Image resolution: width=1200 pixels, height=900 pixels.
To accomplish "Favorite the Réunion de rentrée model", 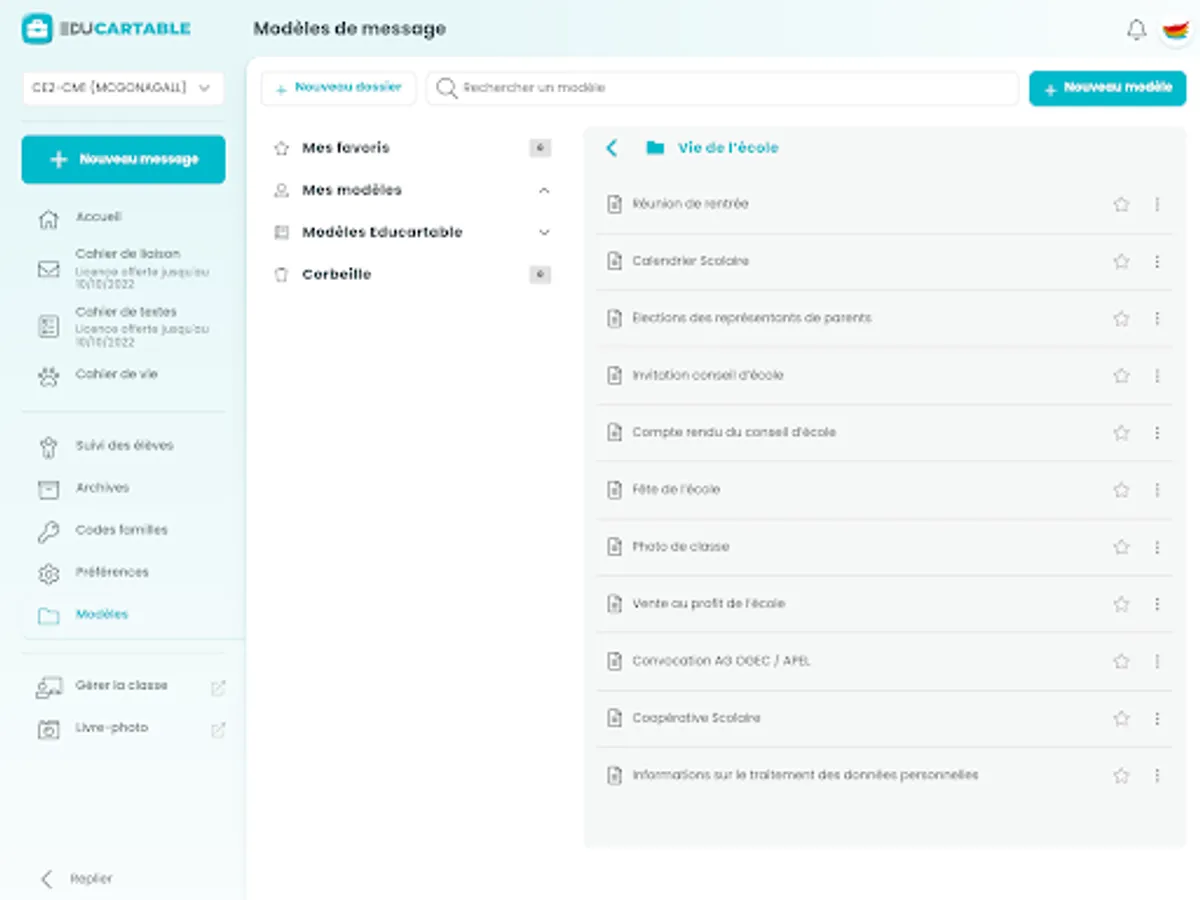I will tap(1121, 204).
